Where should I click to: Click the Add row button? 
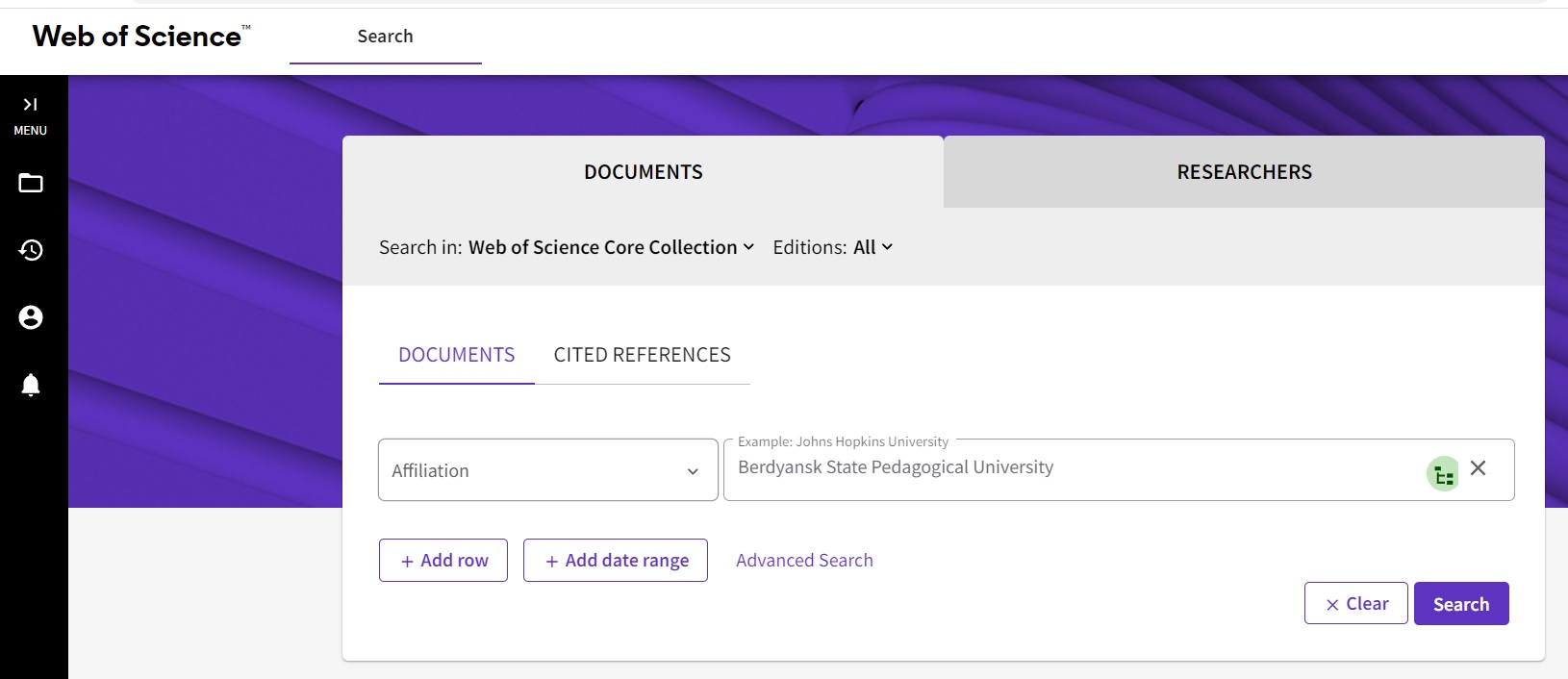tap(443, 561)
